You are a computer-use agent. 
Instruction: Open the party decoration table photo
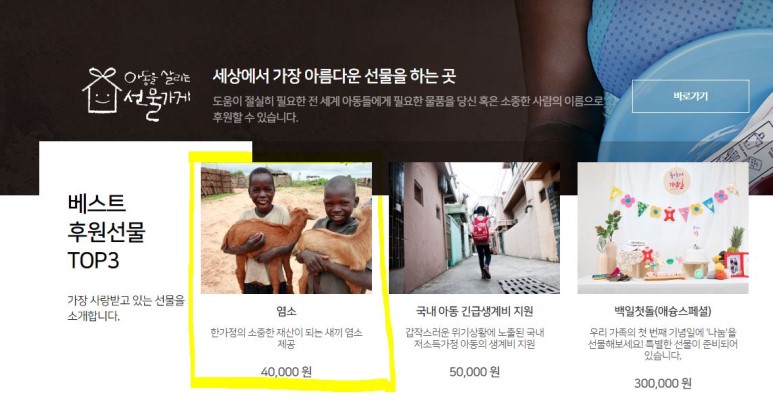click(663, 228)
